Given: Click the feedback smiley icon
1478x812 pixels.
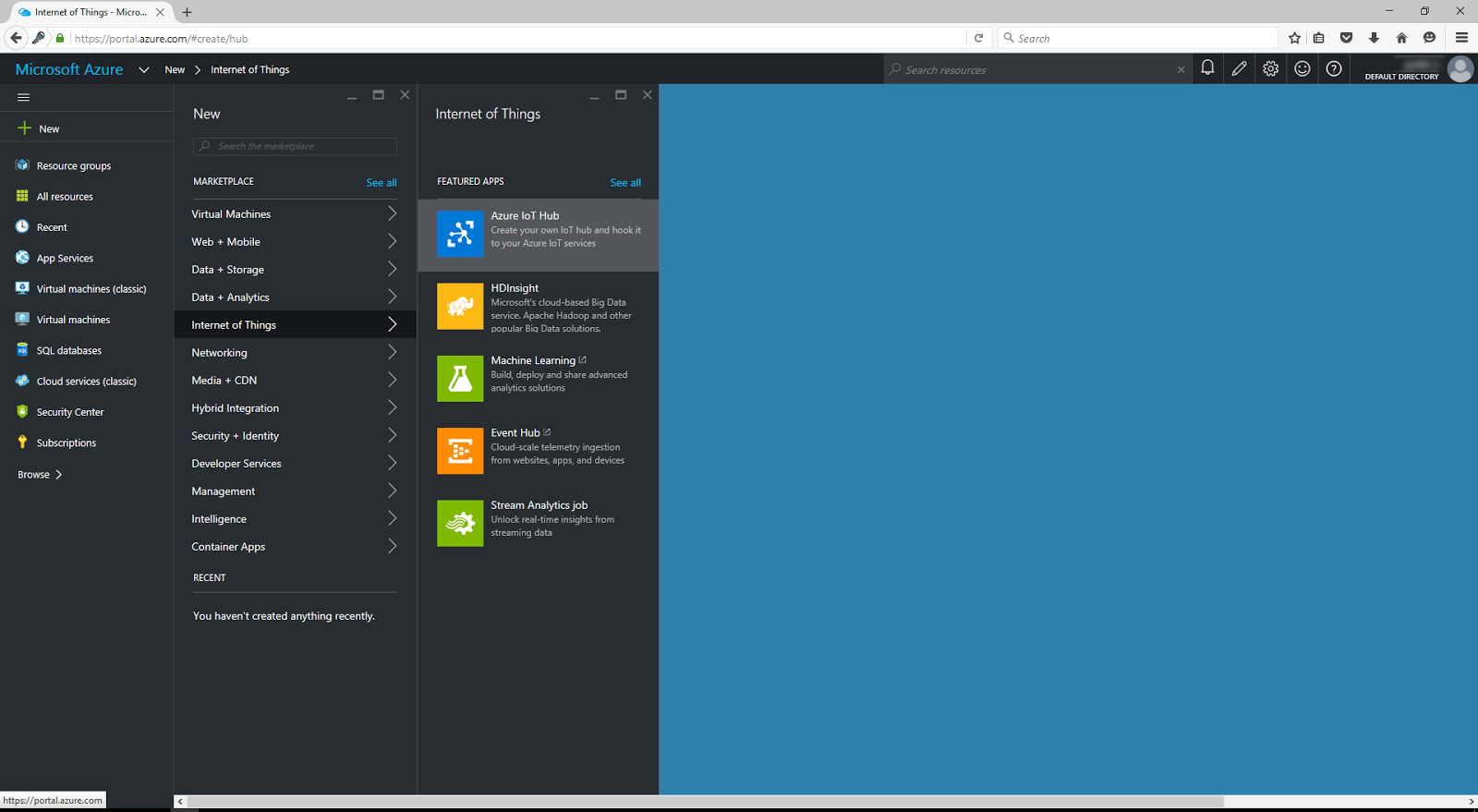Looking at the screenshot, I should 1302,68.
